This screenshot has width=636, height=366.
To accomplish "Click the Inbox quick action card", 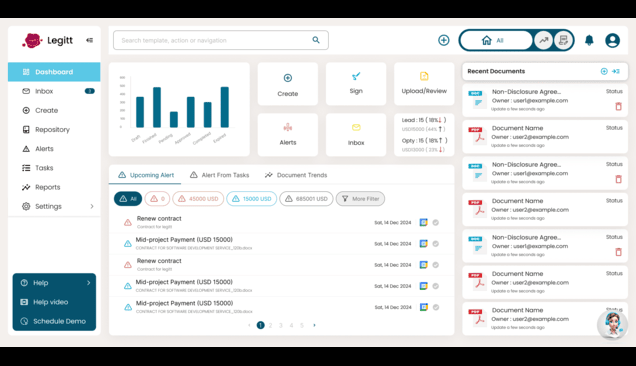I will [x=356, y=135].
